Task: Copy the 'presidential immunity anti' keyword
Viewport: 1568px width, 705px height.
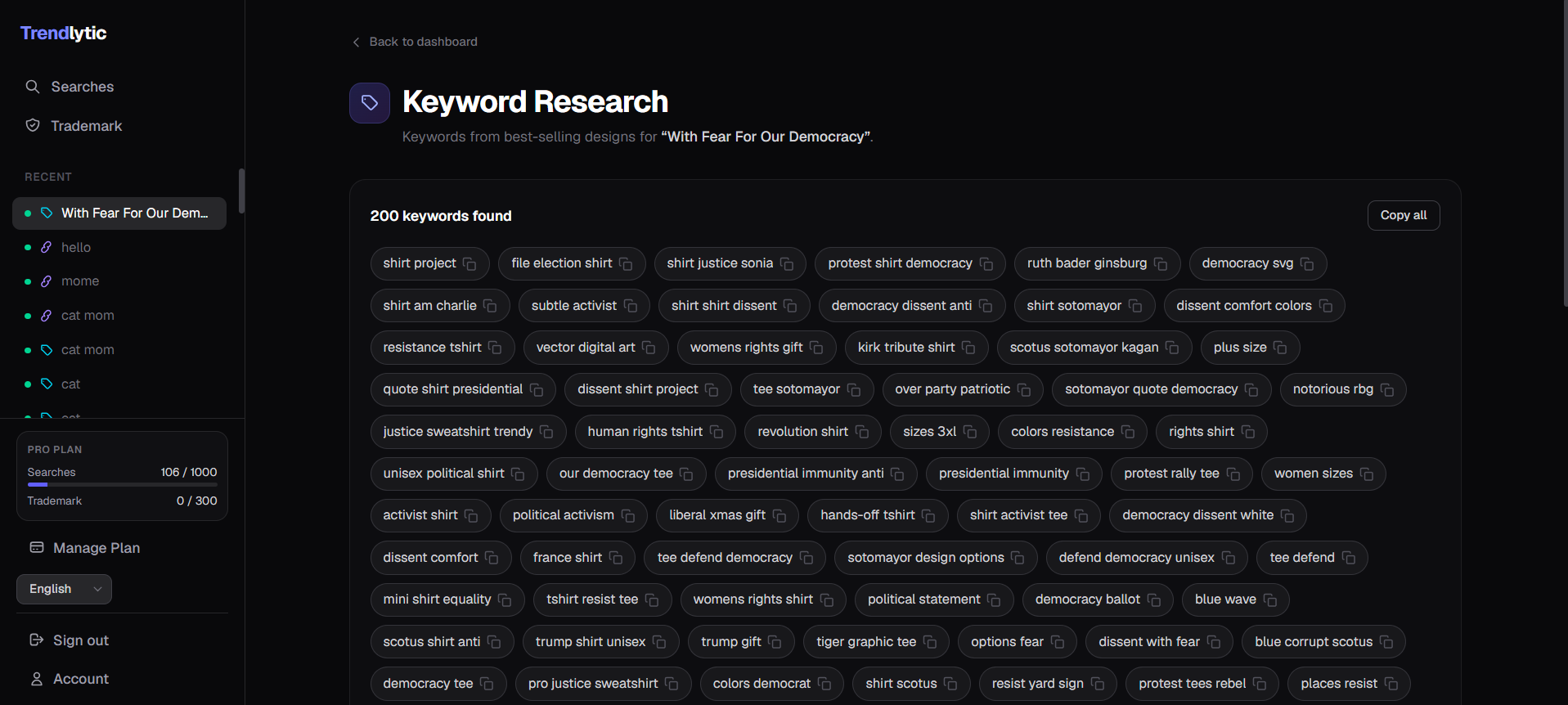Action: (x=897, y=474)
